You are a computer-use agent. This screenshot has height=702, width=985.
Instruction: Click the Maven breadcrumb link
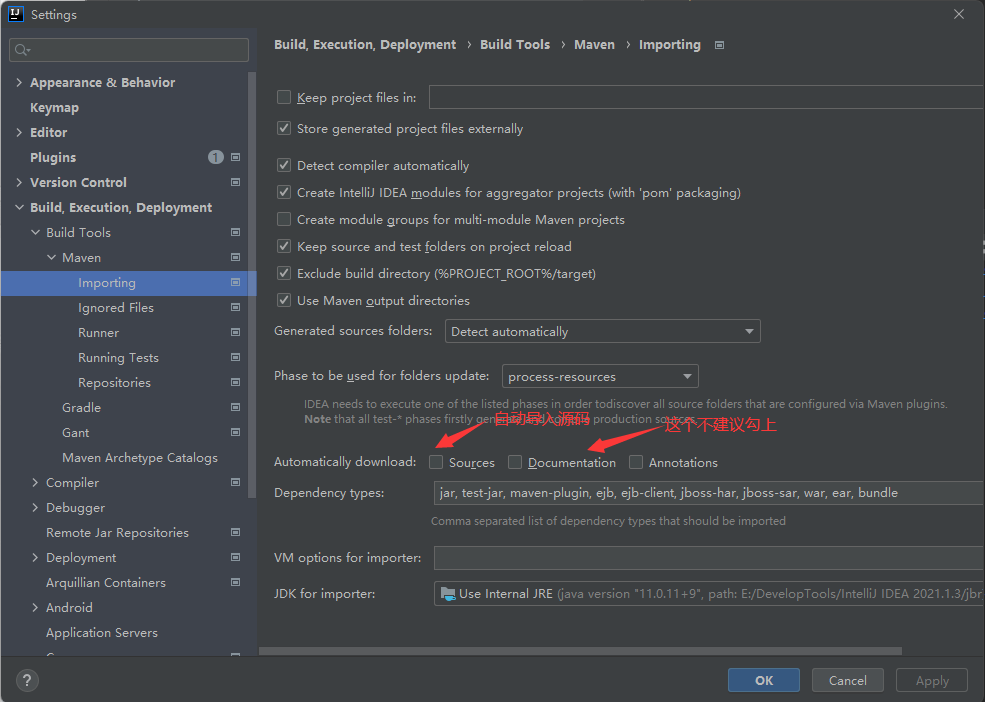click(x=594, y=45)
